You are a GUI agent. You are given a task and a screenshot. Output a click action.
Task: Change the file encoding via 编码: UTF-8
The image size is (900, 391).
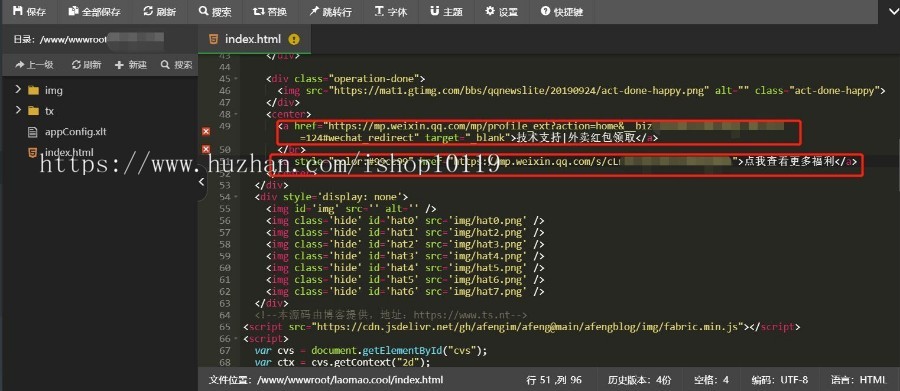780,380
